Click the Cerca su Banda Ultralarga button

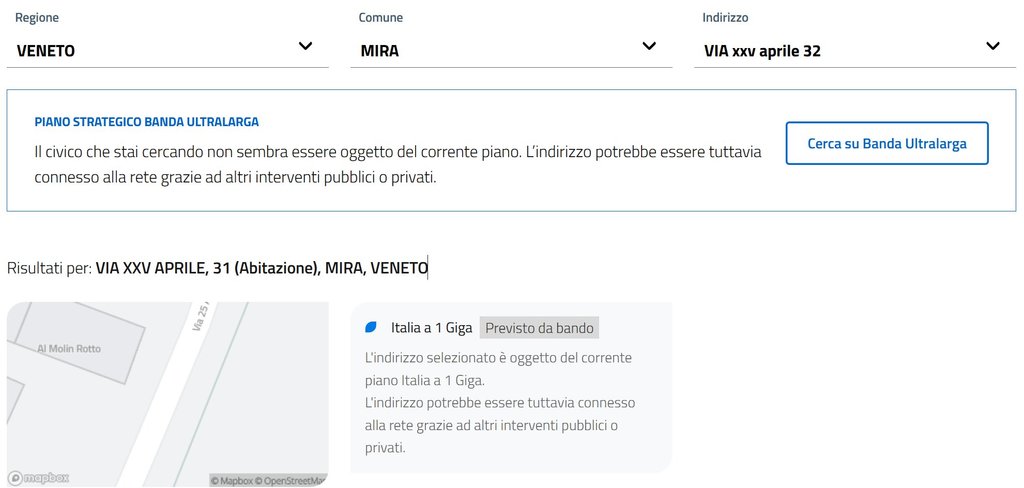tap(887, 144)
